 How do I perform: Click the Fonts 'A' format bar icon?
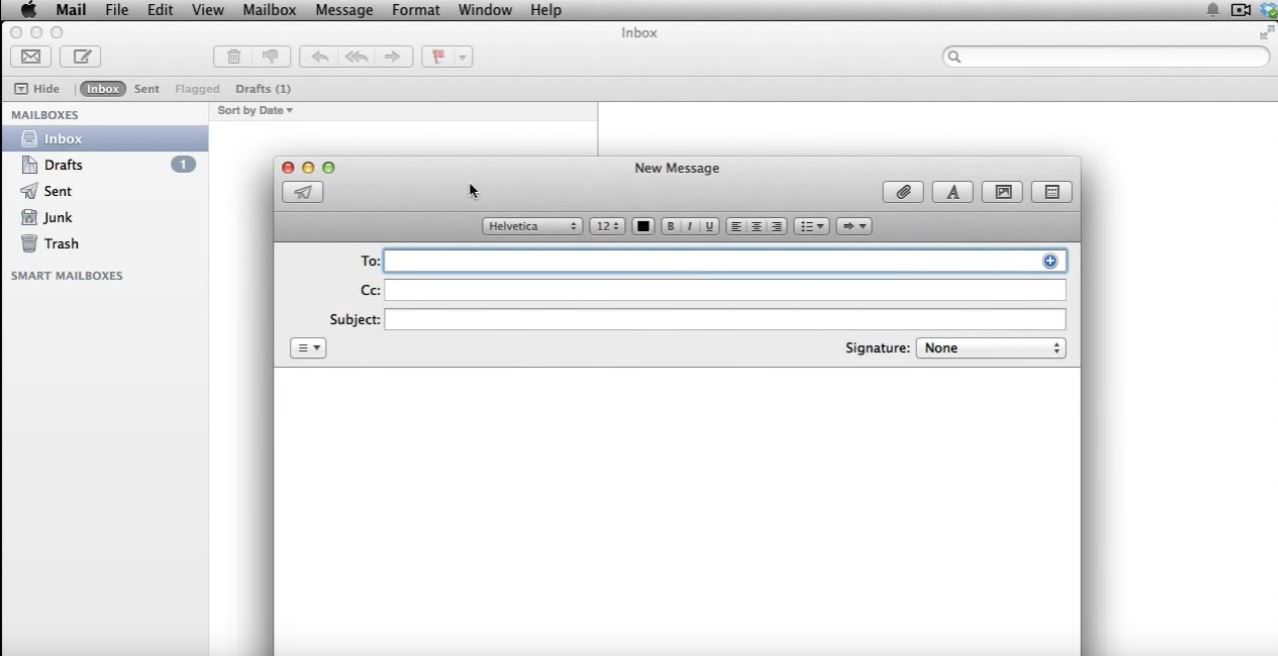[x=953, y=192]
